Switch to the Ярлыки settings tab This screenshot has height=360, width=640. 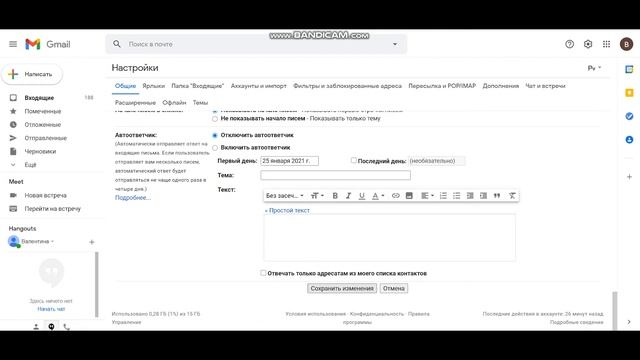click(153, 86)
